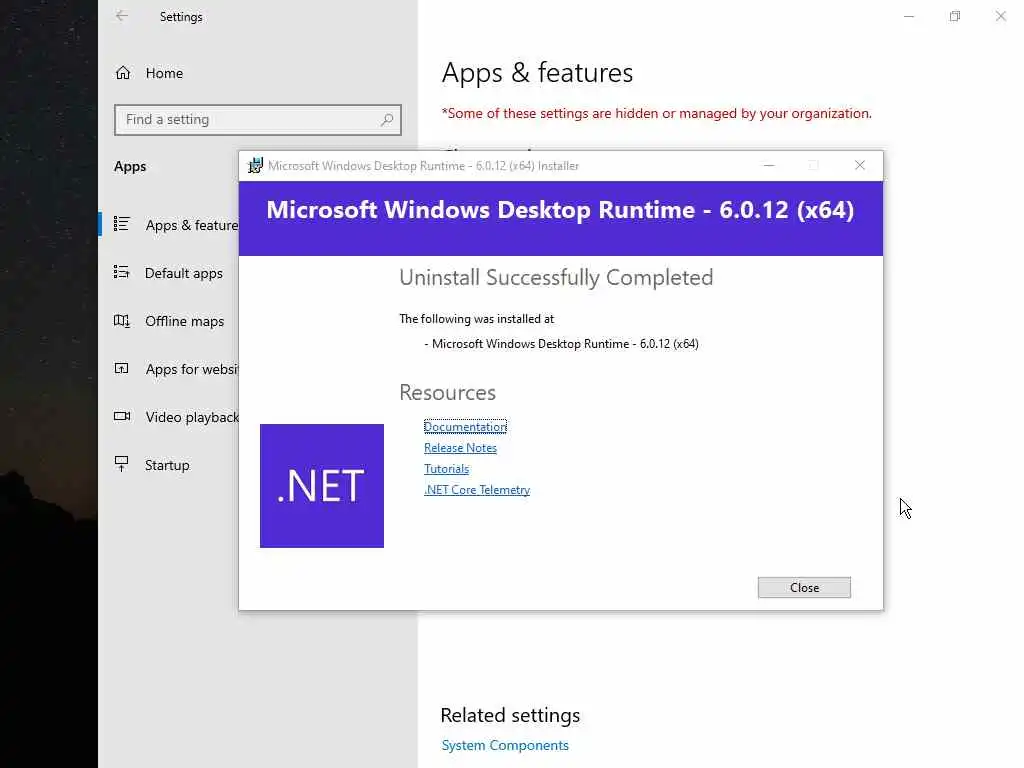The width and height of the screenshot is (1024, 768).
Task: Click the Settings back arrow
Action: pyautogui.click(x=122, y=16)
